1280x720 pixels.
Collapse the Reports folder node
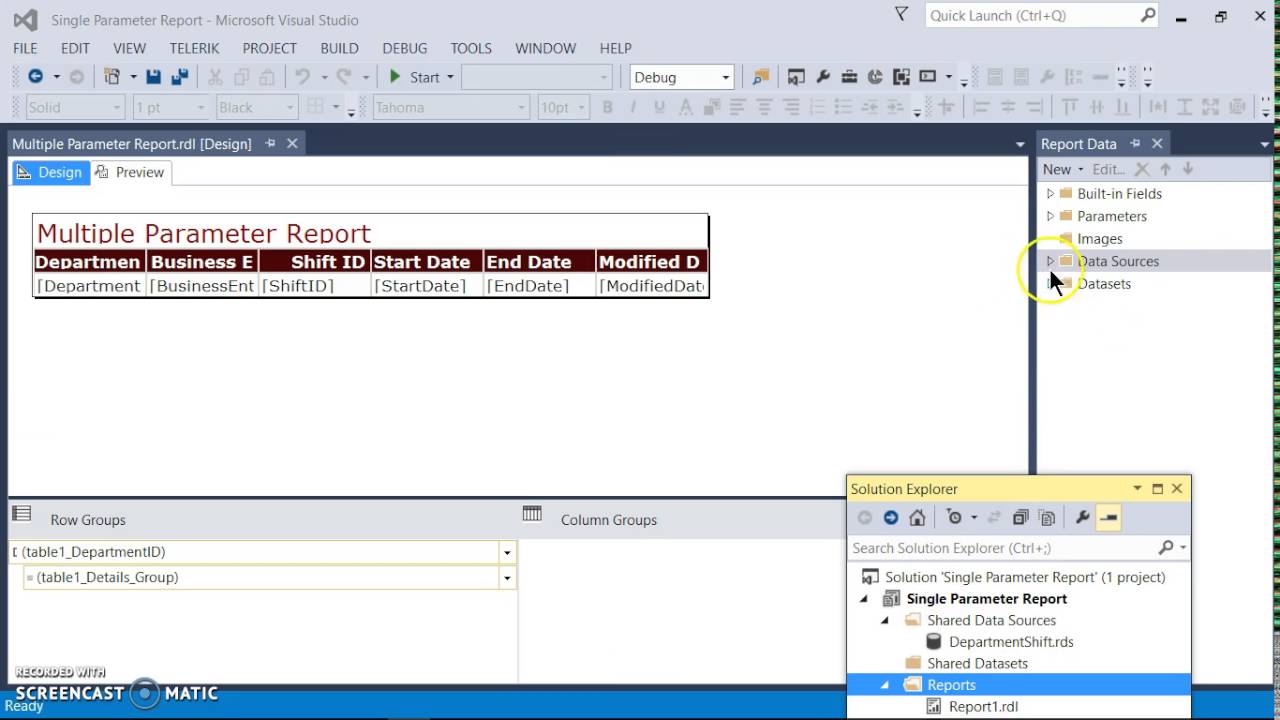click(885, 686)
